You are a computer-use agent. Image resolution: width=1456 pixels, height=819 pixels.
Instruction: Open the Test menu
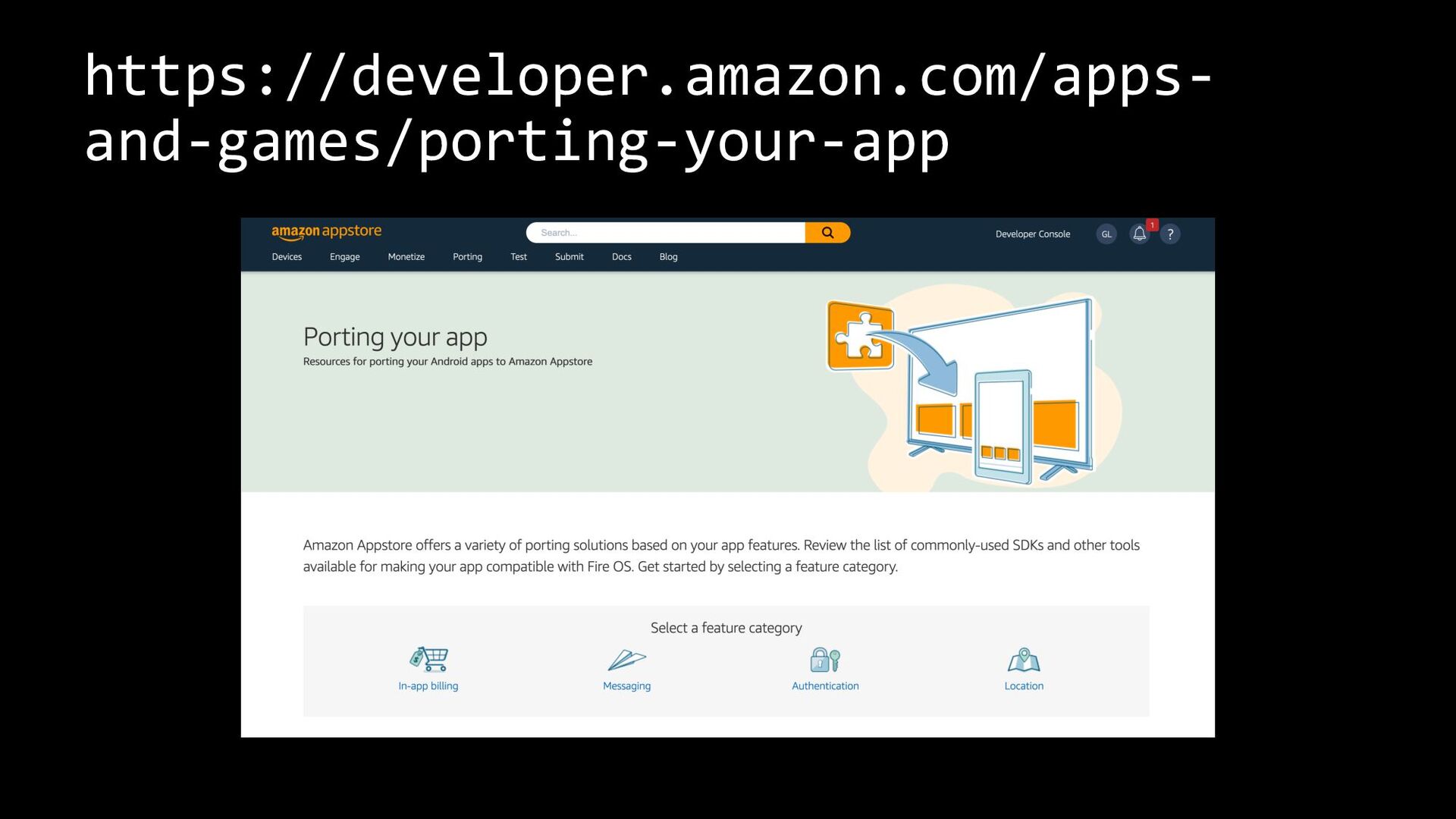tap(519, 257)
